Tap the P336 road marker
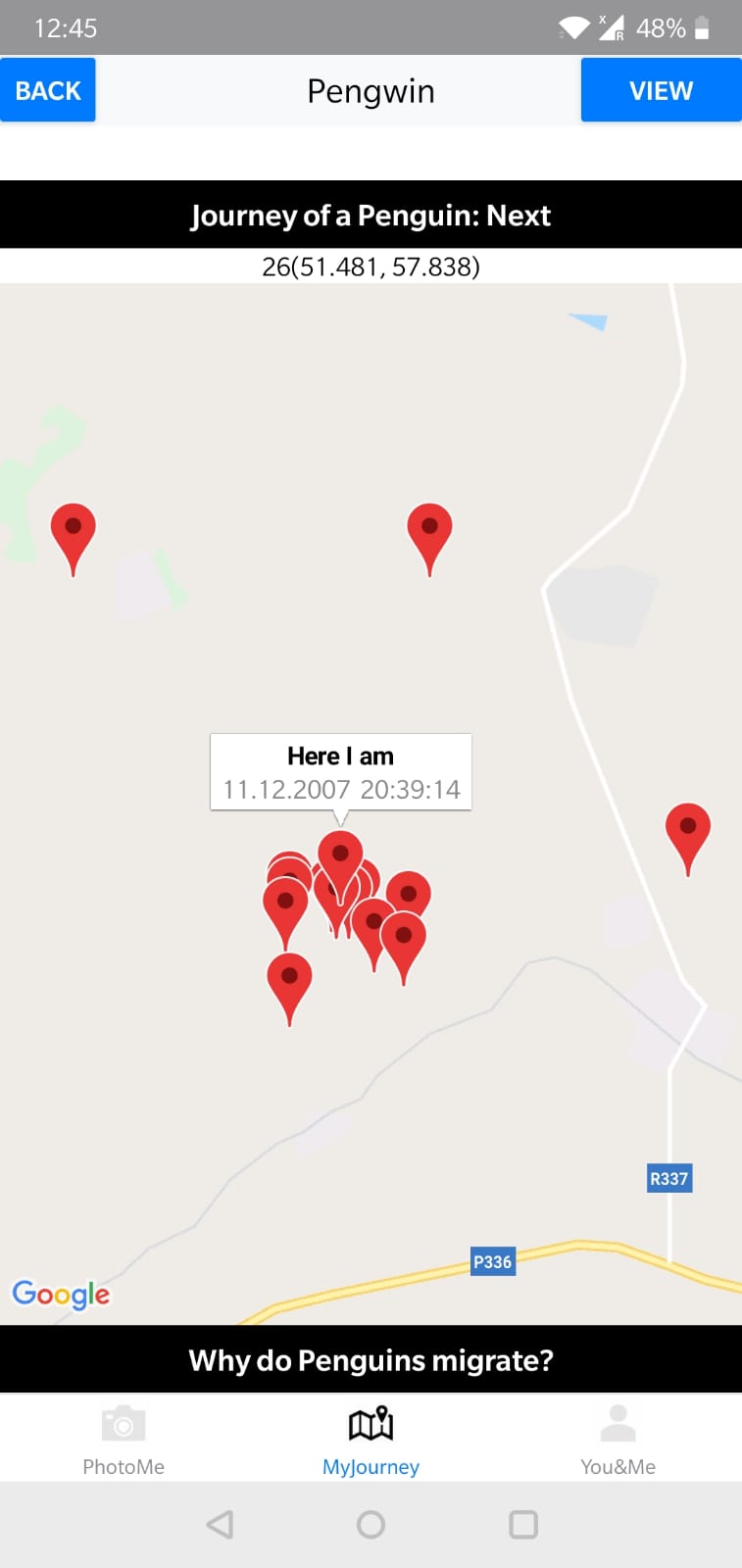The height and width of the screenshot is (1568, 742). tap(493, 1261)
